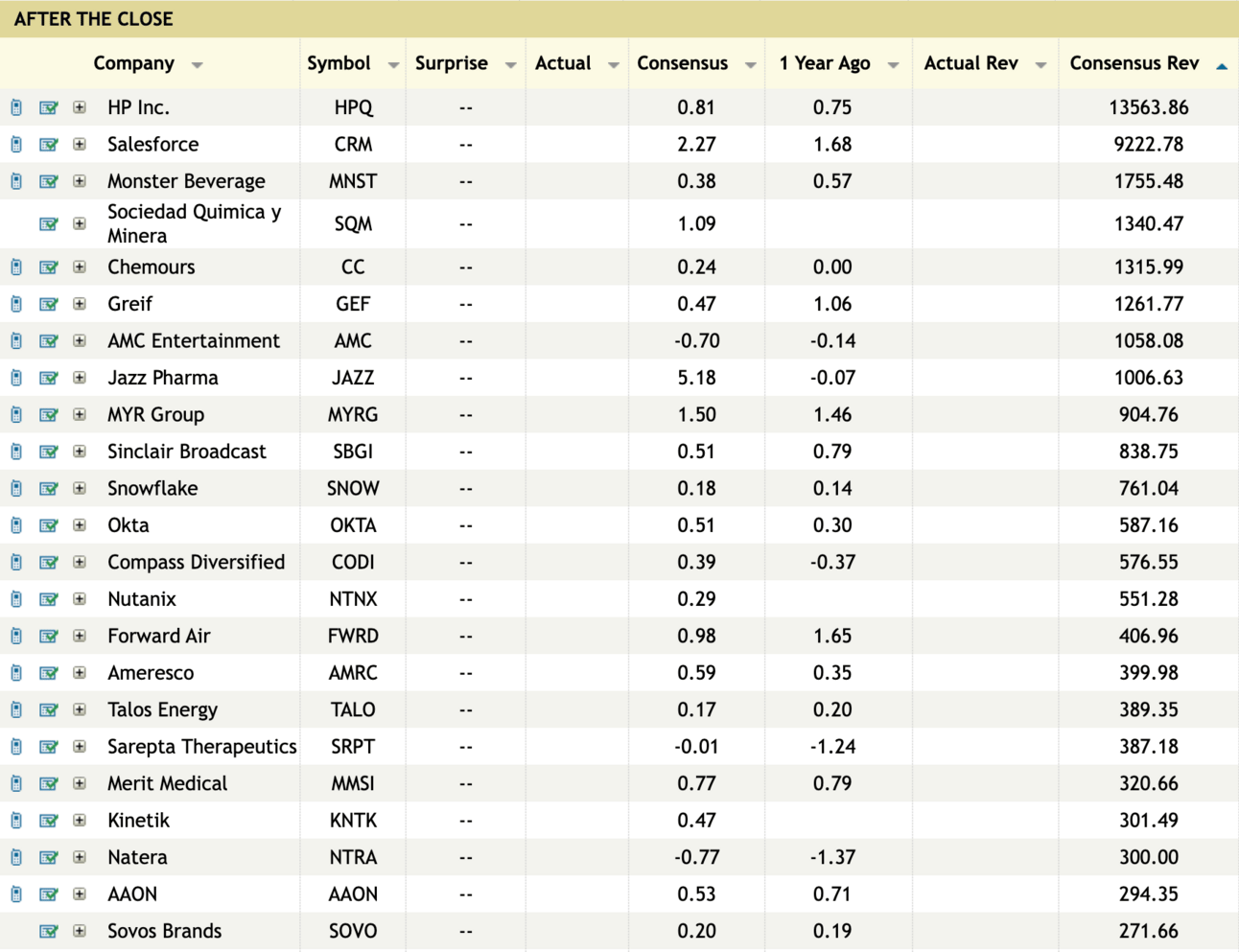
Task: Open the Kinetik company name
Action: click(x=138, y=821)
